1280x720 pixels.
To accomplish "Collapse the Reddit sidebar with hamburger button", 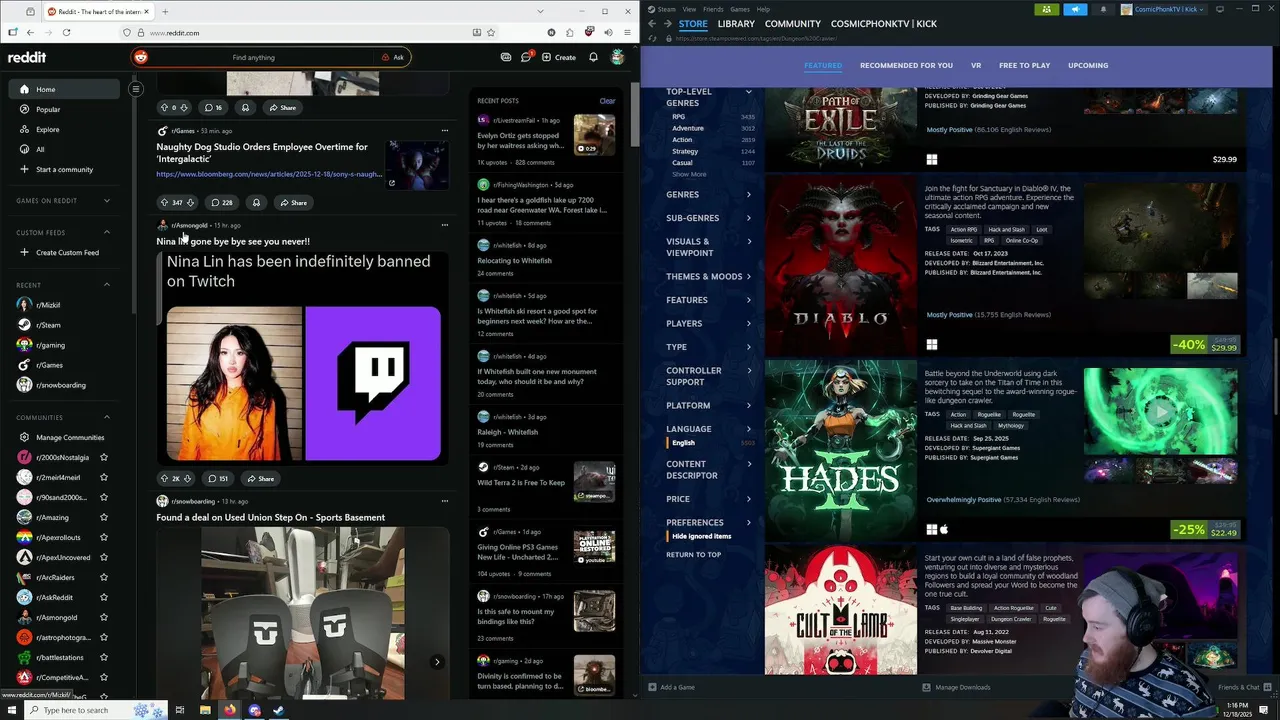I will tap(136, 89).
